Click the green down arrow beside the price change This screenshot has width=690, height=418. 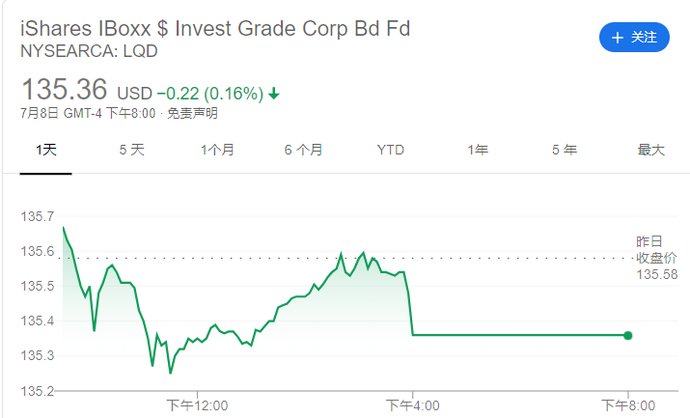[x=274, y=93]
